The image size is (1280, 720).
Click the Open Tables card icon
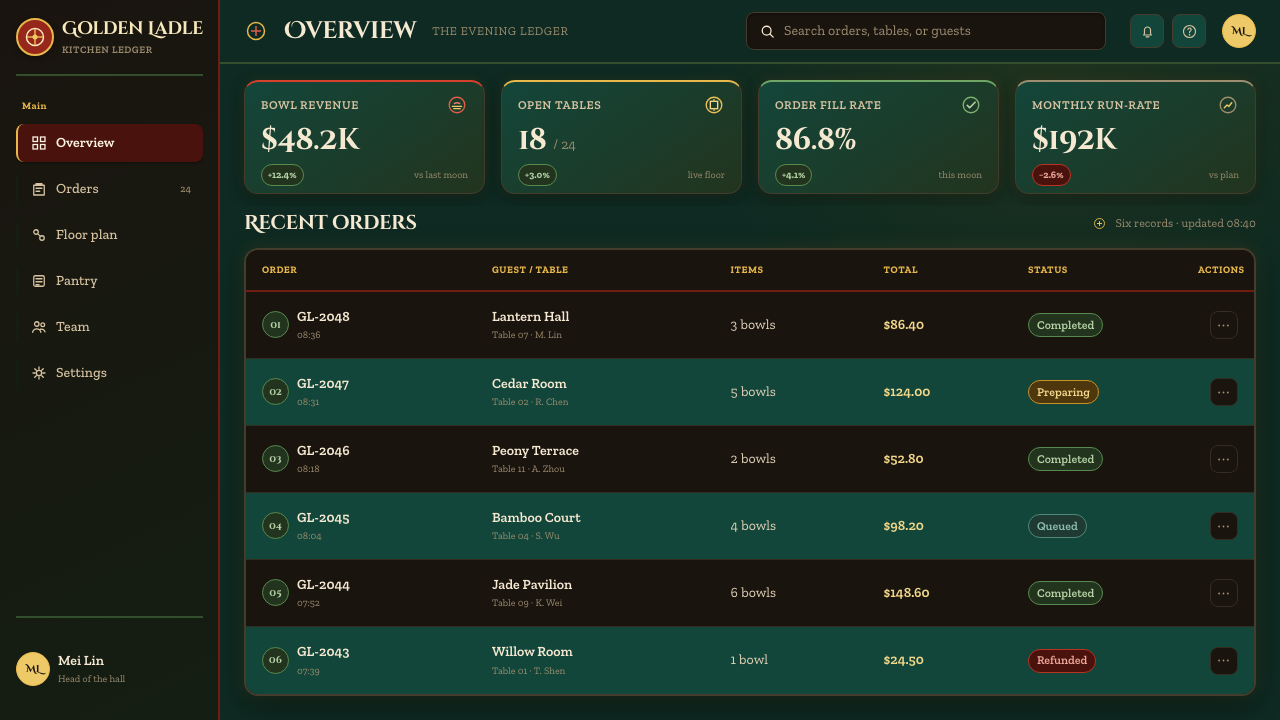714,105
